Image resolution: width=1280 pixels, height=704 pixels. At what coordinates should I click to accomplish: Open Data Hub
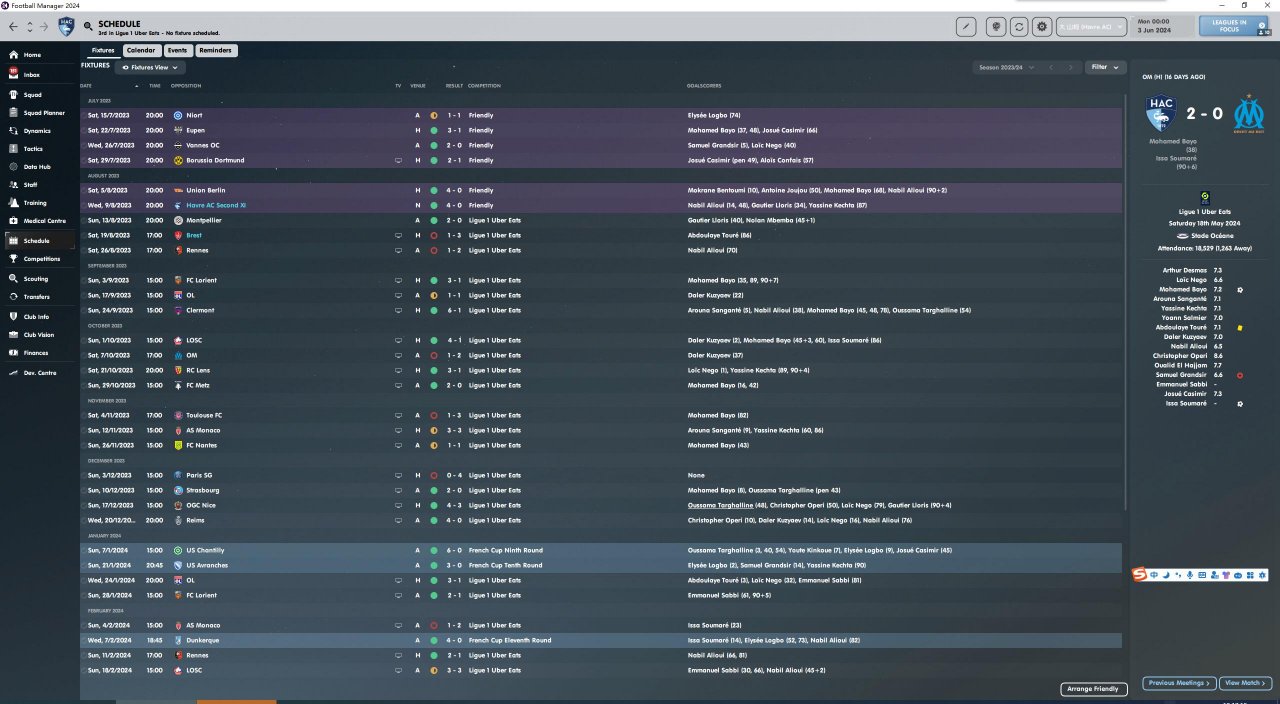pyautogui.click(x=40, y=167)
